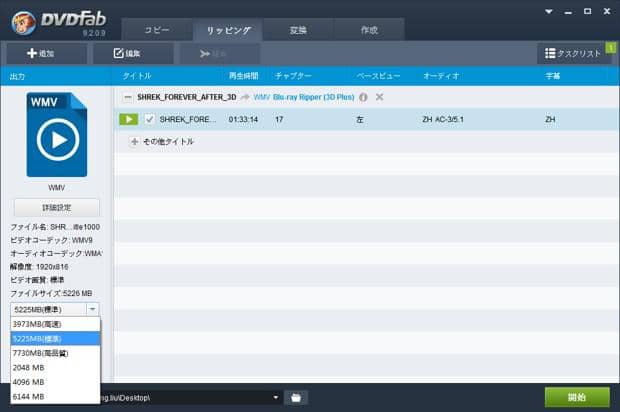Click the 編集 edit button

pos(133,53)
